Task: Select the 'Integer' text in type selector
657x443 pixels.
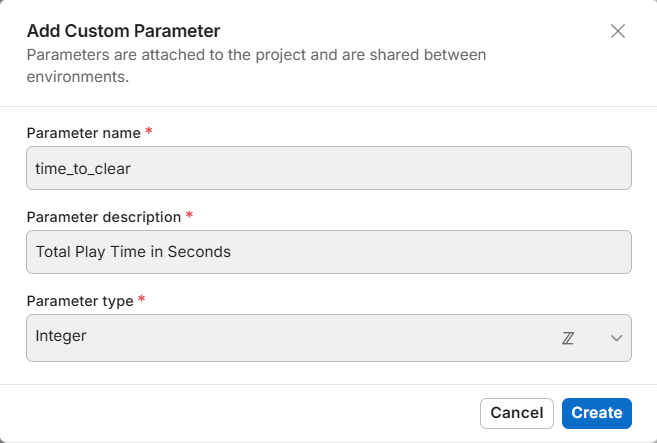Action: pos(61,336)
